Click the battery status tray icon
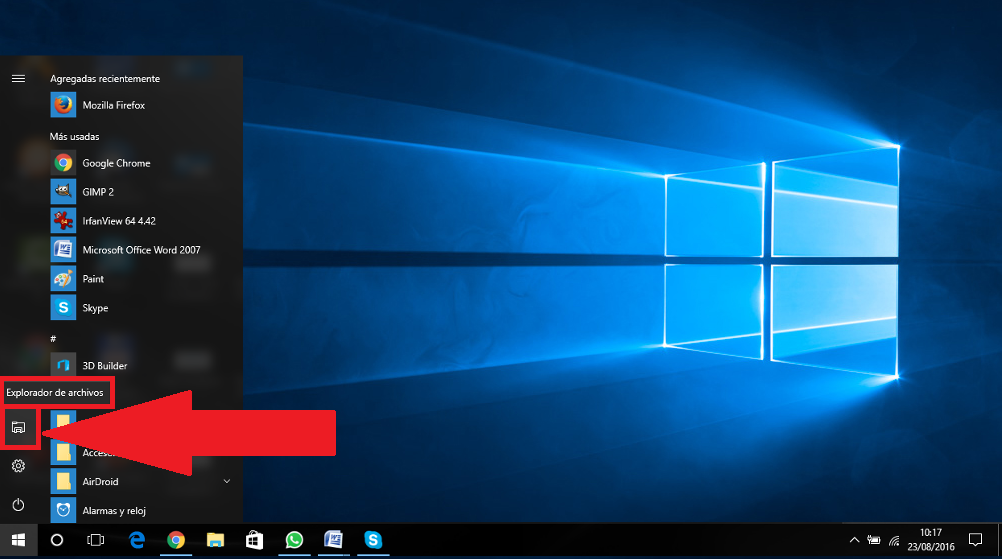The height and width of the screenshot is (559, 1002). pyautogui.click(x=874, y=540)
